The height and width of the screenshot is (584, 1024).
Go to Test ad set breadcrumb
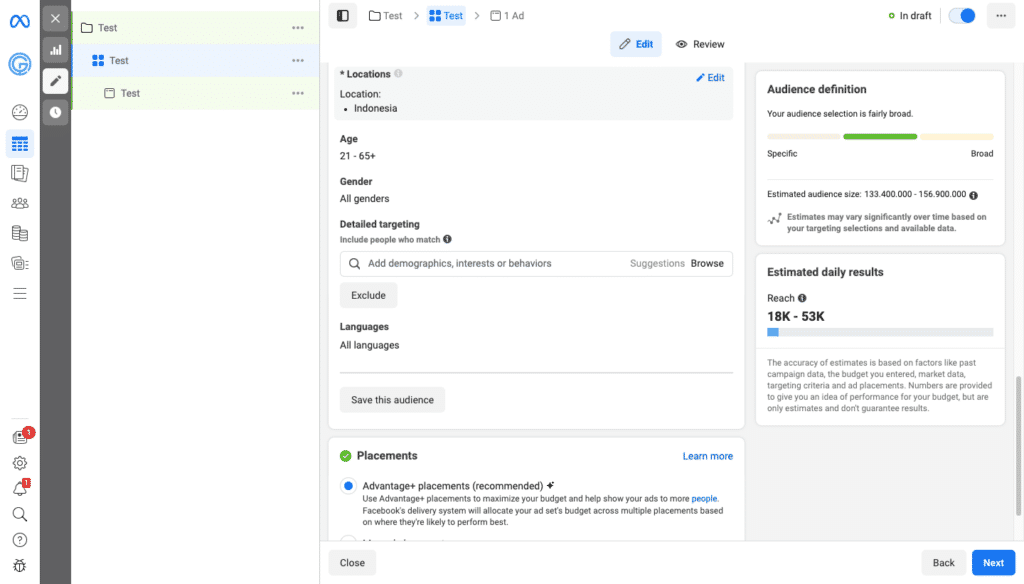coord(446,16)
